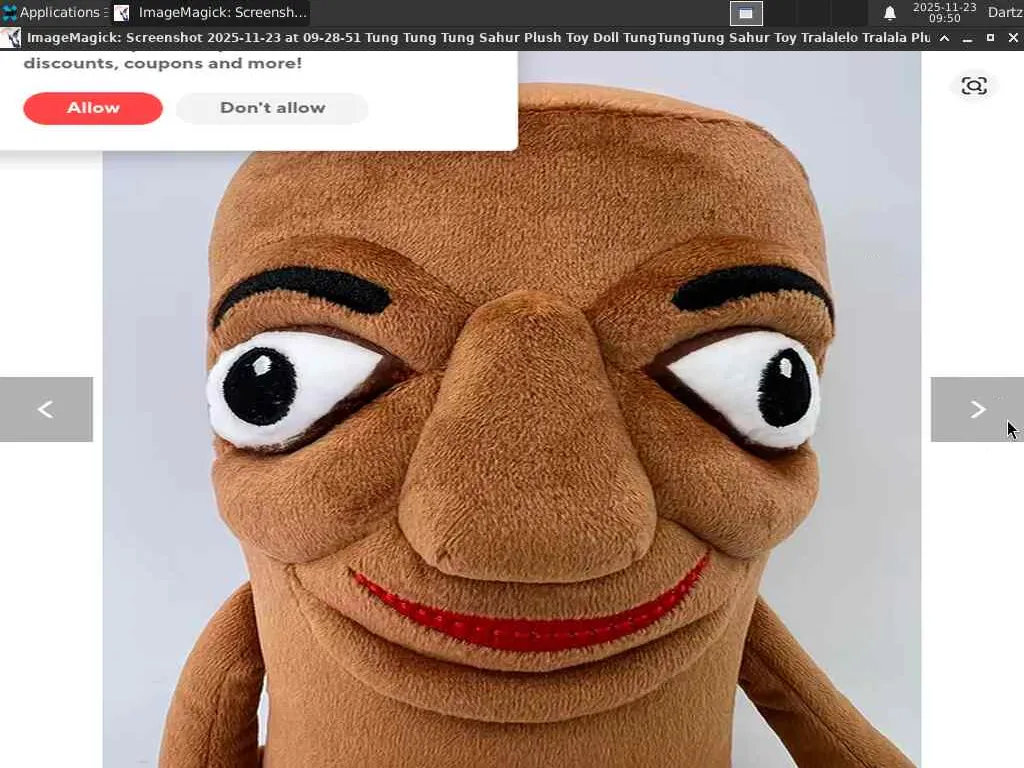Click the image search camera icon
The image size is (1024, 768).
click(x=974, y=86)
